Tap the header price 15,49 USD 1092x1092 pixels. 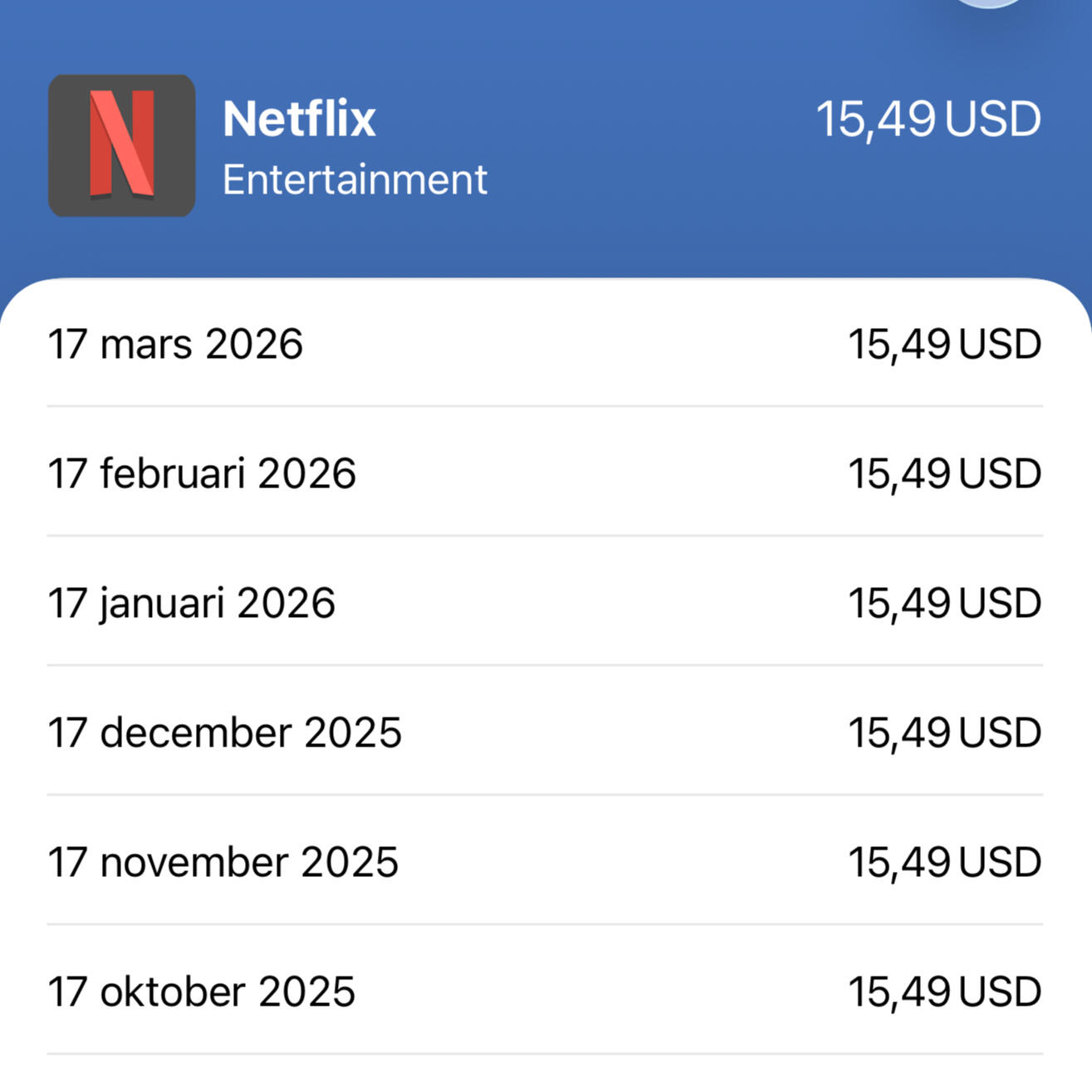click(x=928, y=119)
